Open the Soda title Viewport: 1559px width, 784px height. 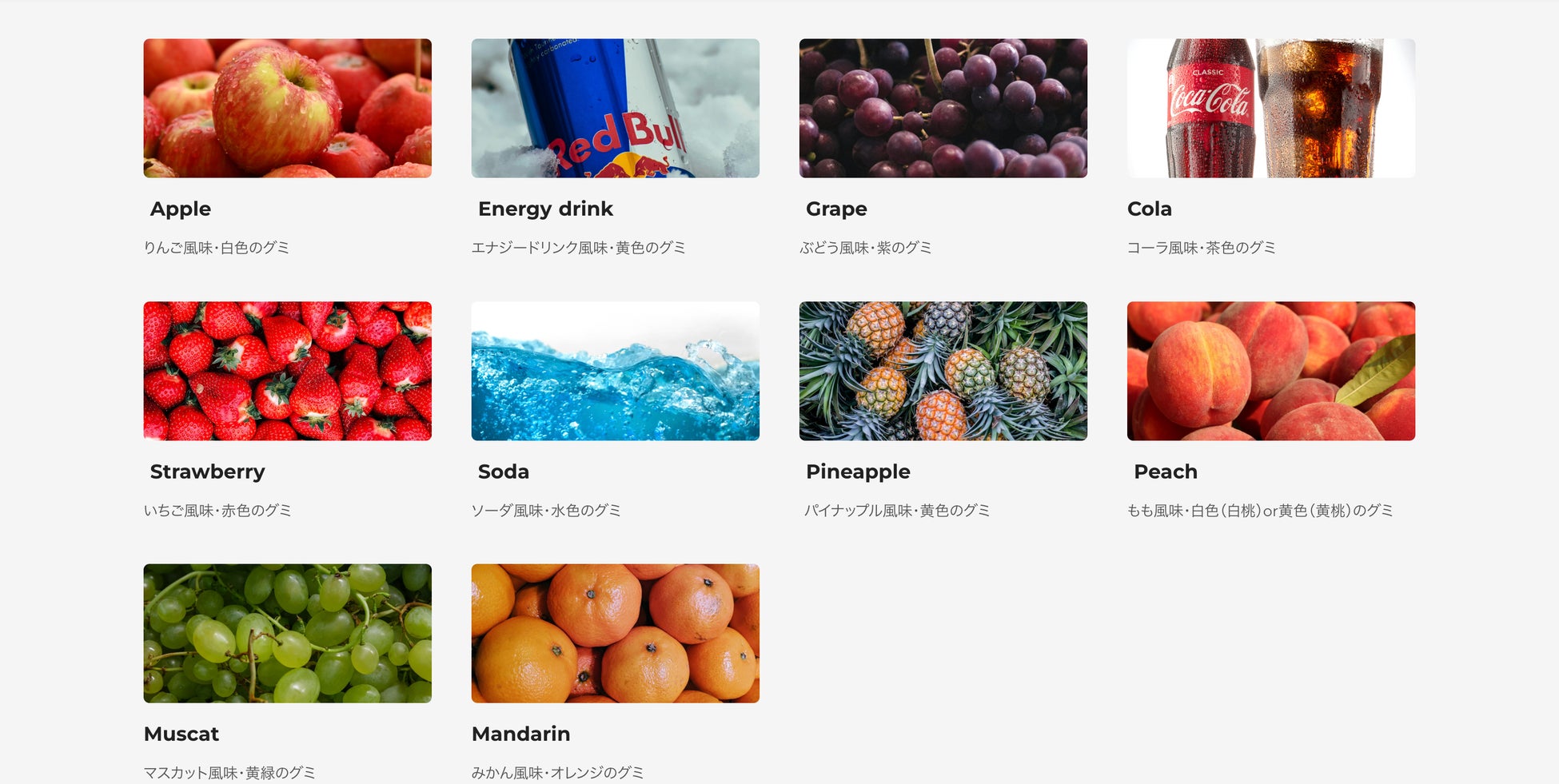click(504, 472)
